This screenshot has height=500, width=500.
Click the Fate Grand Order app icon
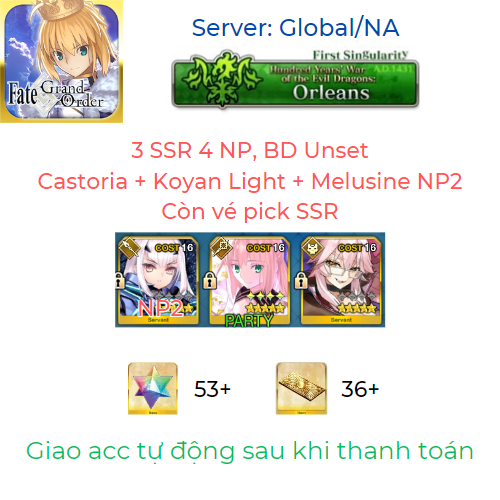click(x=61, y=61)
